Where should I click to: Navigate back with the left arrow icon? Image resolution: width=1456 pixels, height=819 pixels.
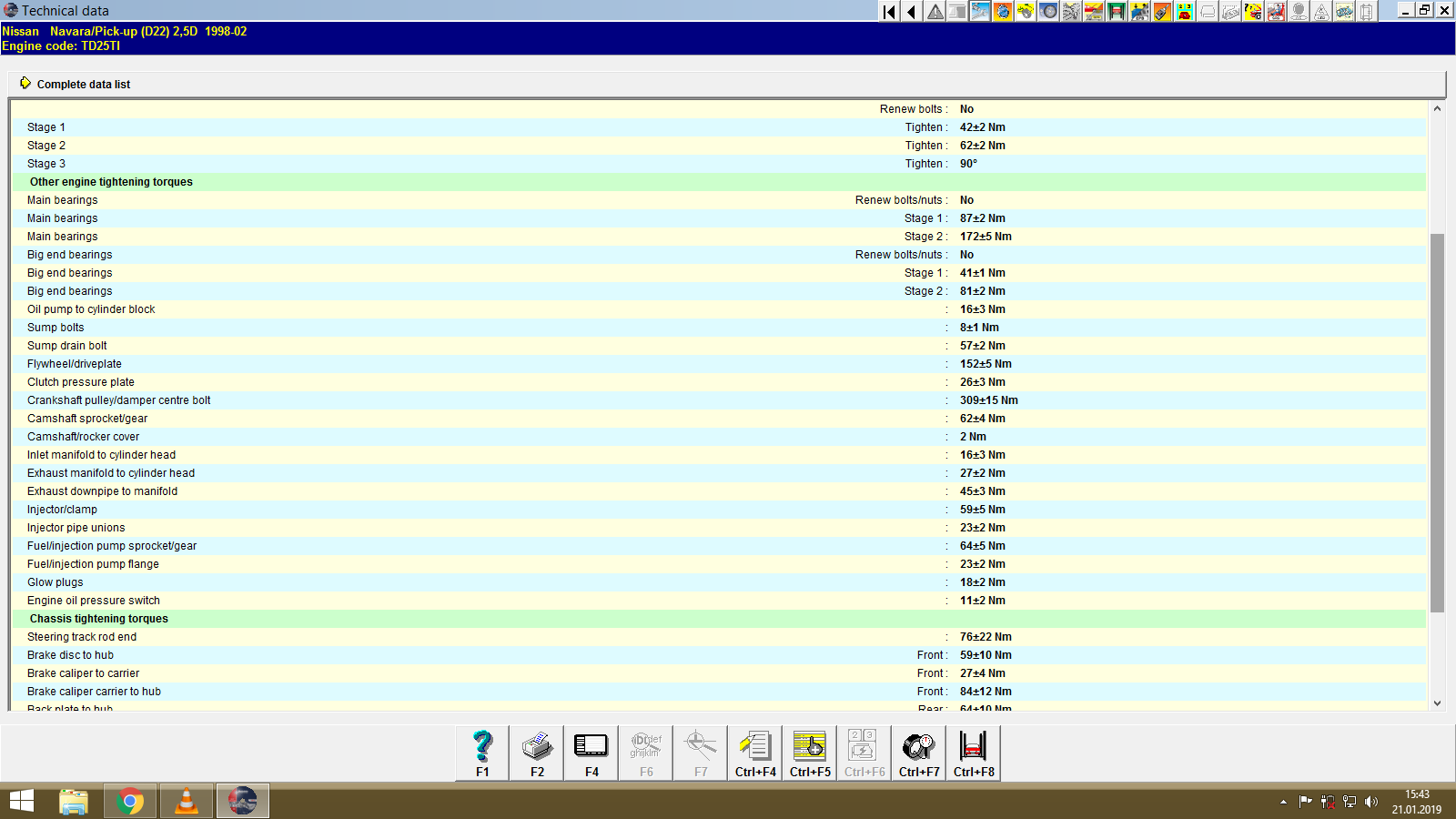pyautogui.click(x=910, y=12)
